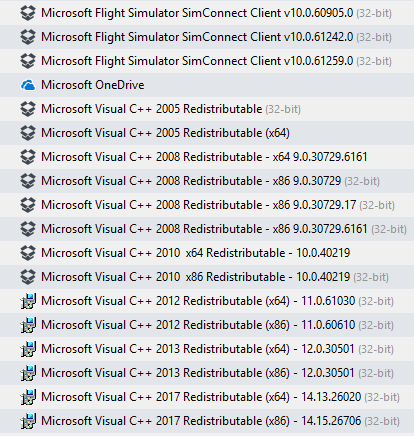
Task: Click installer icon for Visual C++ 2013 (x64)
Action: point(28,349)
